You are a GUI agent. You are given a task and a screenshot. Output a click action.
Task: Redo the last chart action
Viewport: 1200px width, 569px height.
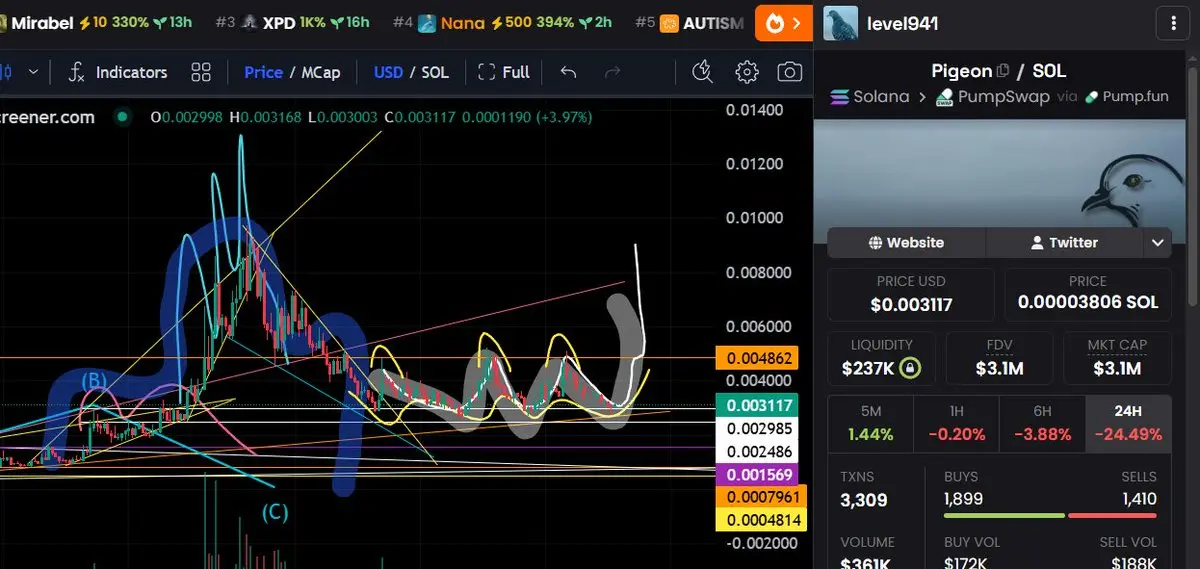(x=613, y=72)
